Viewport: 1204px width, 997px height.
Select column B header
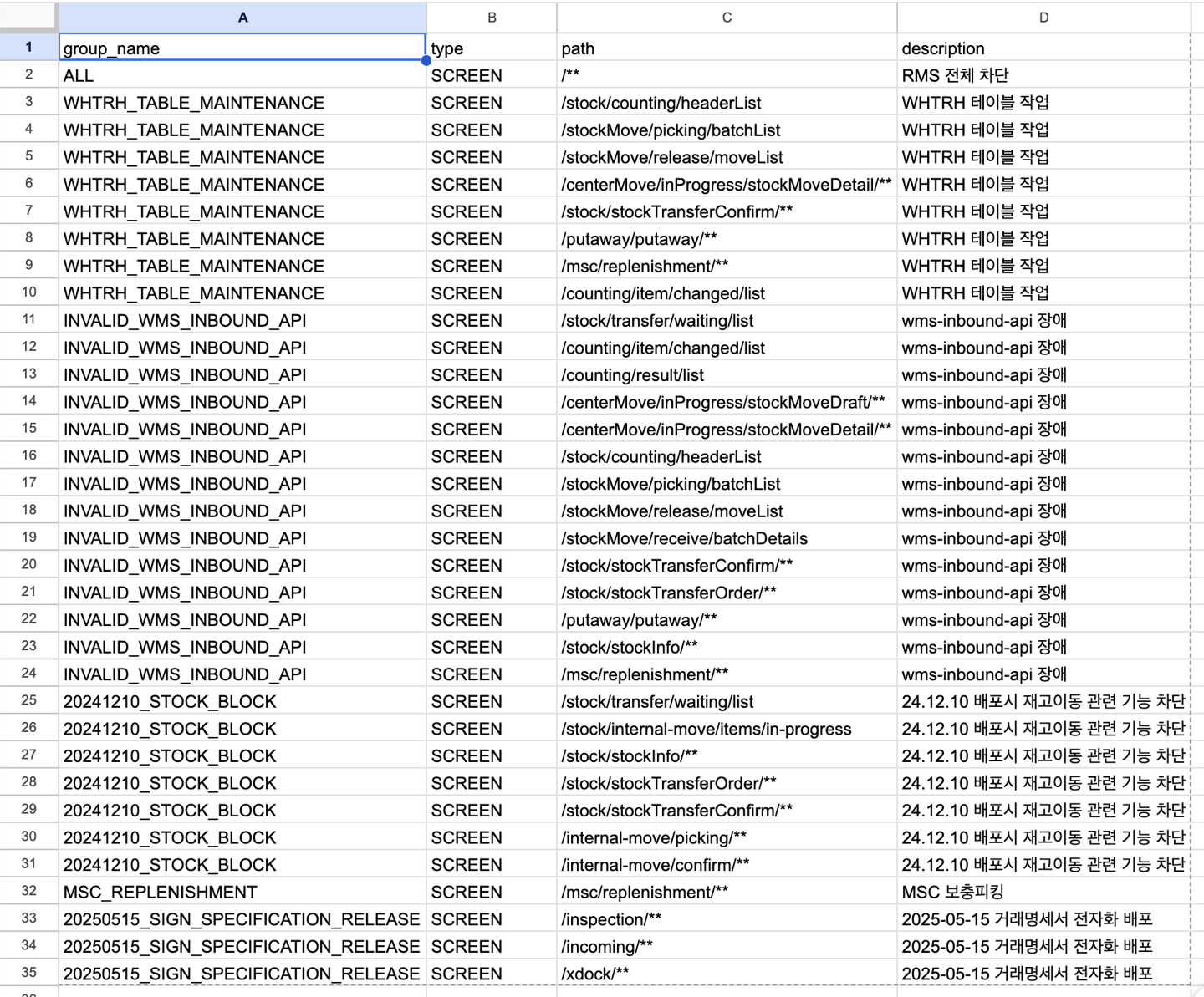point(492,18)
